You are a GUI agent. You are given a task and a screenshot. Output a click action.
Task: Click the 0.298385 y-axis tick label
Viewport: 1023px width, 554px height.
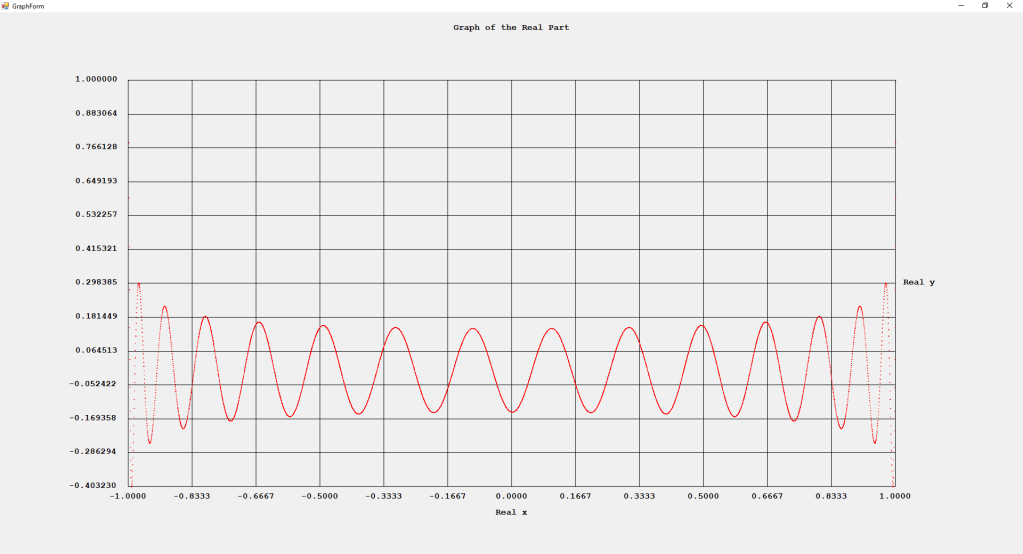tap(96, 282)
